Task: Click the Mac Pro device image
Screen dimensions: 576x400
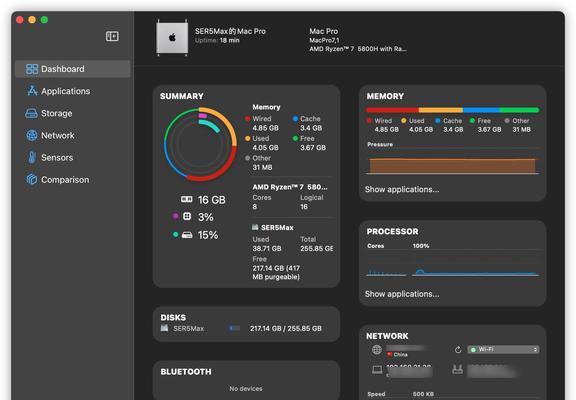Action: click(x=172, y=37)
